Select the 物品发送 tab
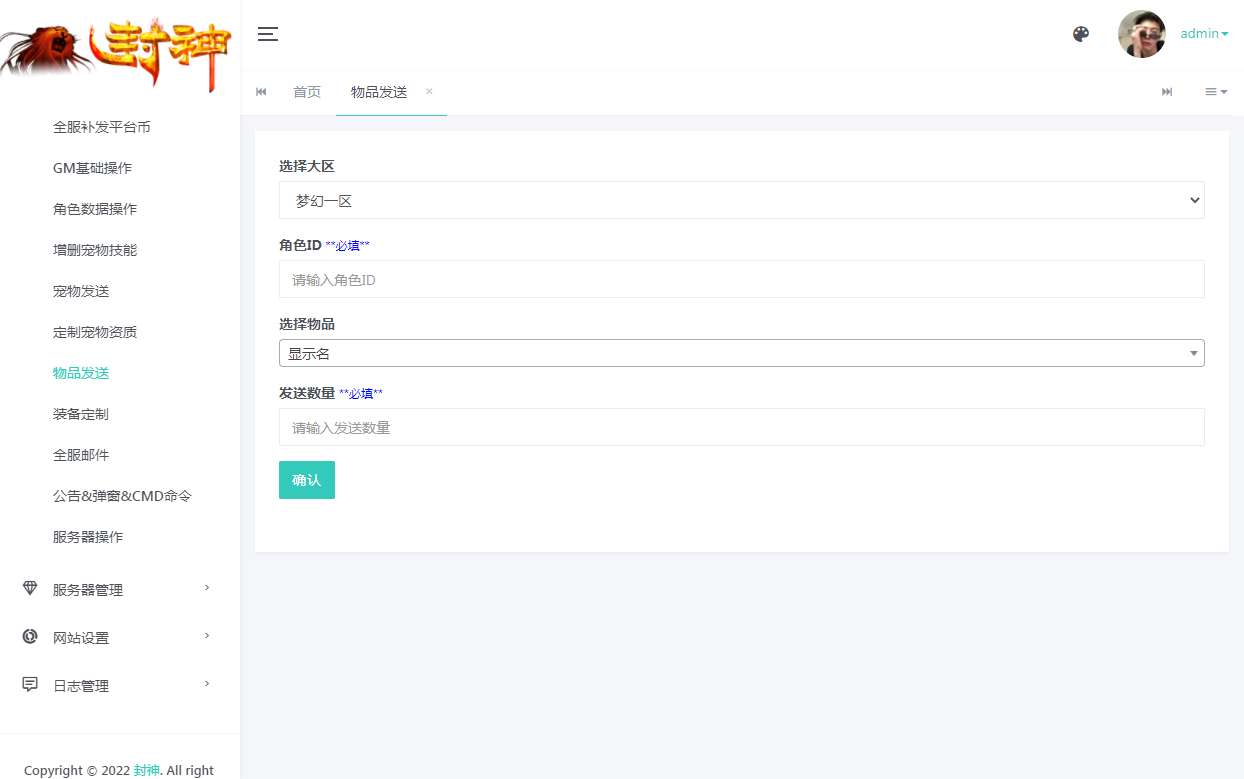 (x=378, y=91)
